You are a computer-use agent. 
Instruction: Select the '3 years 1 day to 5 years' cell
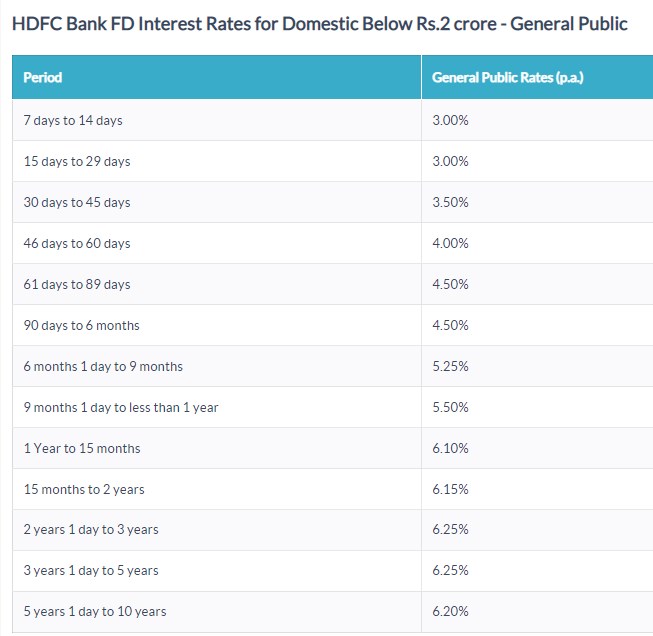click(91, 571)
